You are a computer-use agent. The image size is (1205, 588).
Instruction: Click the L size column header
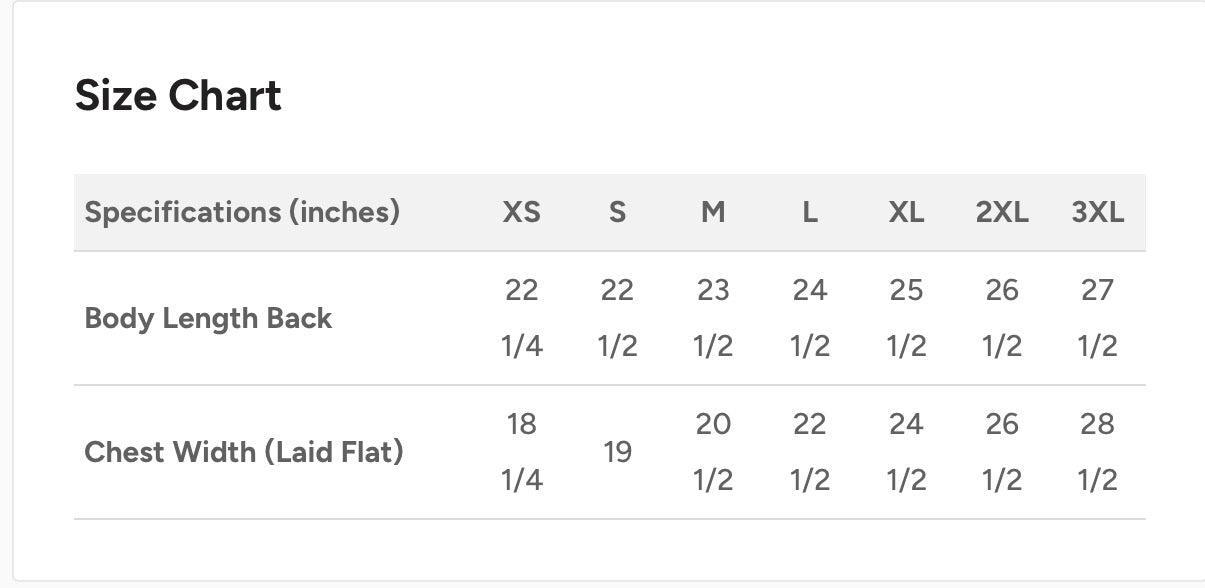point(810,212)
